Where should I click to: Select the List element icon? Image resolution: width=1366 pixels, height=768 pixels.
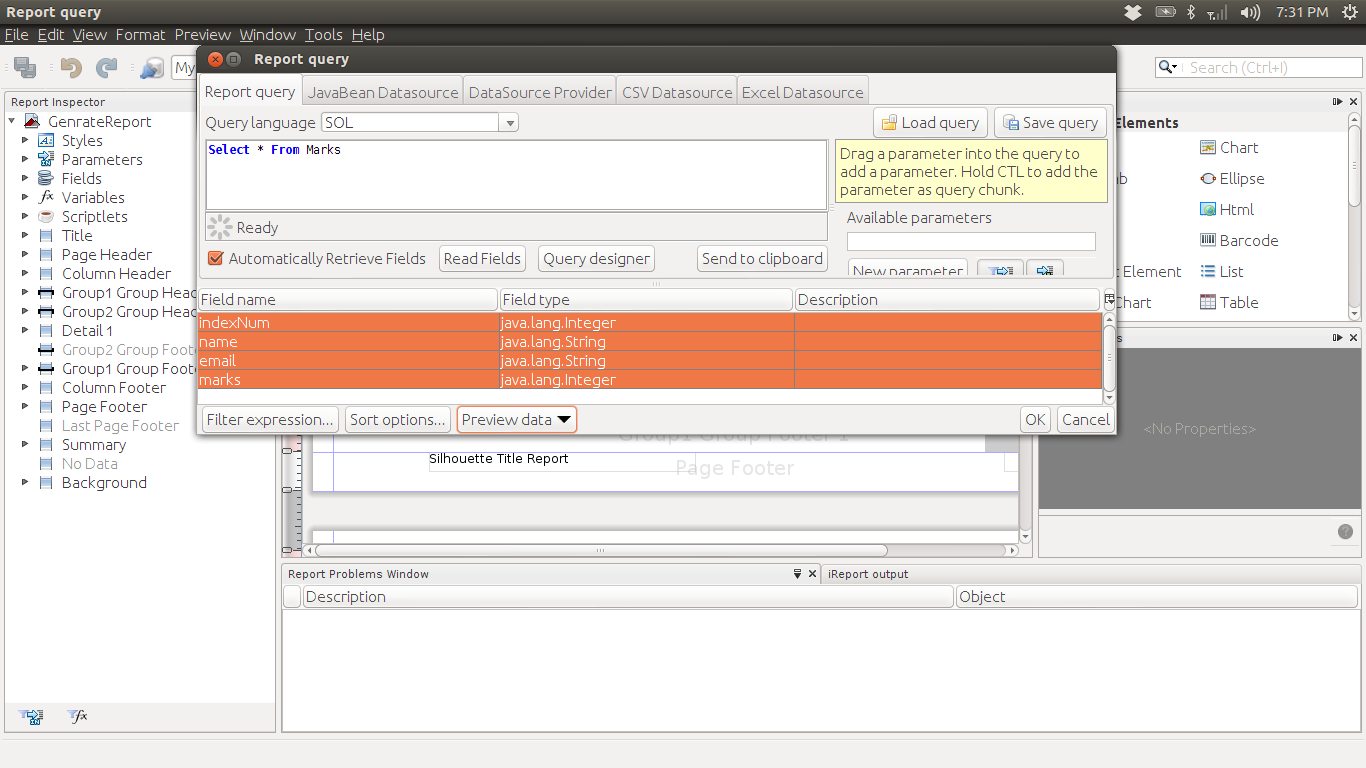[1226, 271]
